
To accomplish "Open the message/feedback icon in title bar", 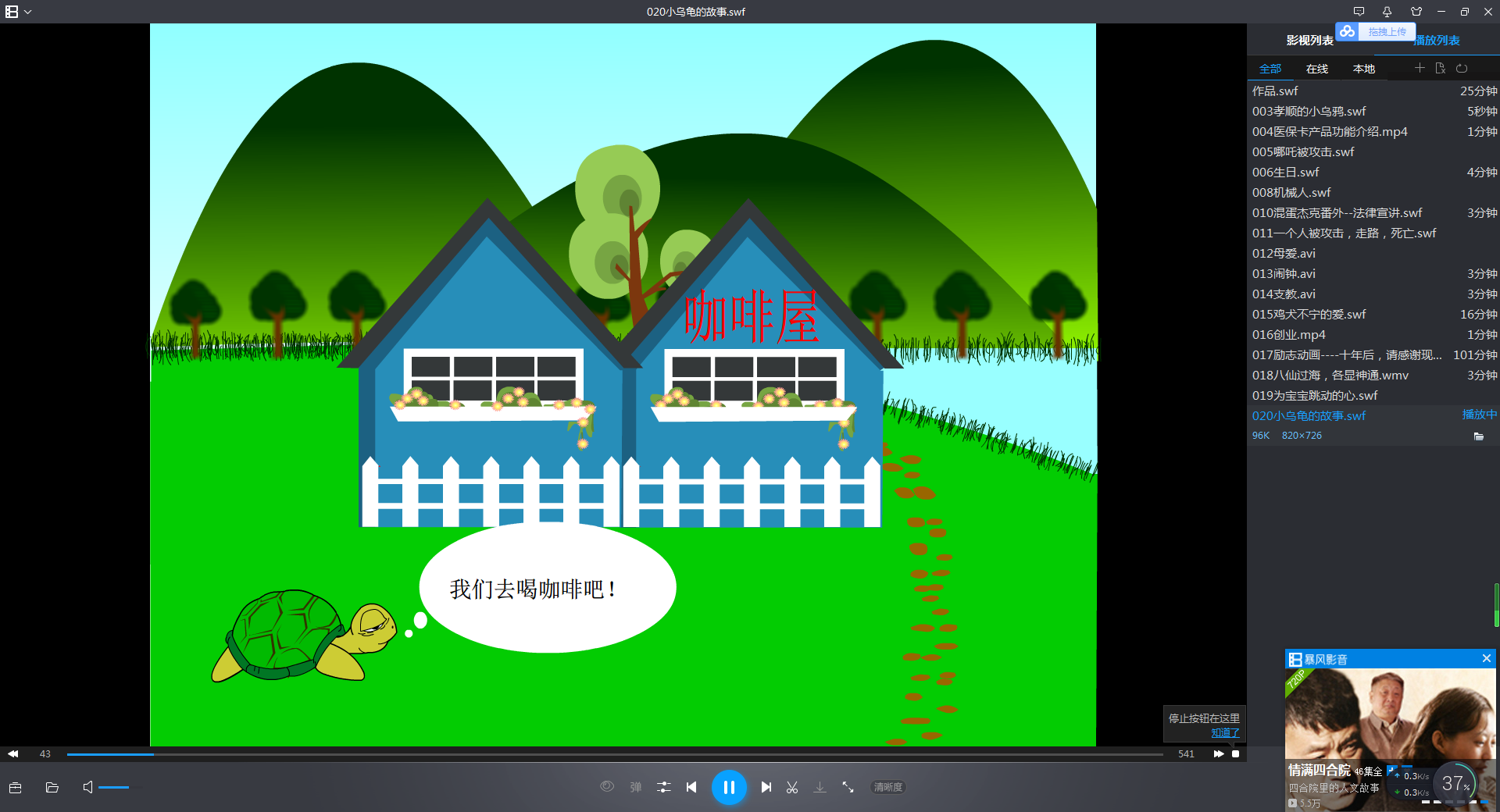I will (x=1359, y=12).
